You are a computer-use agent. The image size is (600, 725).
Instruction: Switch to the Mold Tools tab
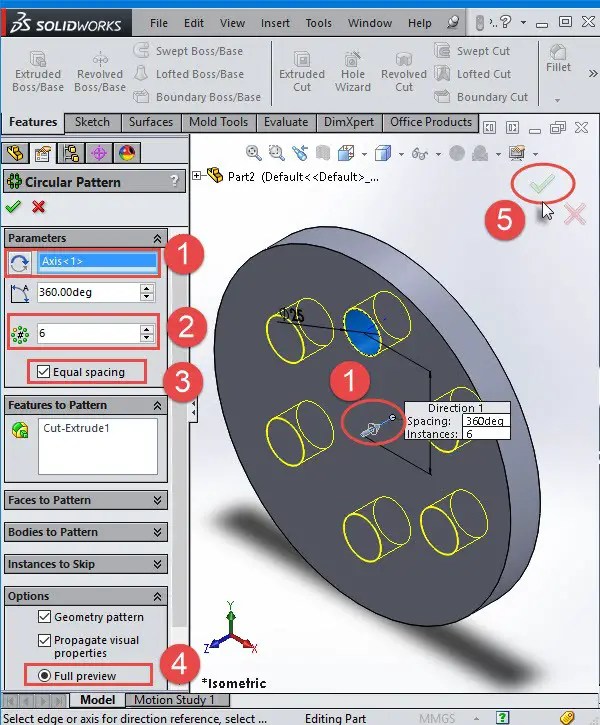(218, 122)
